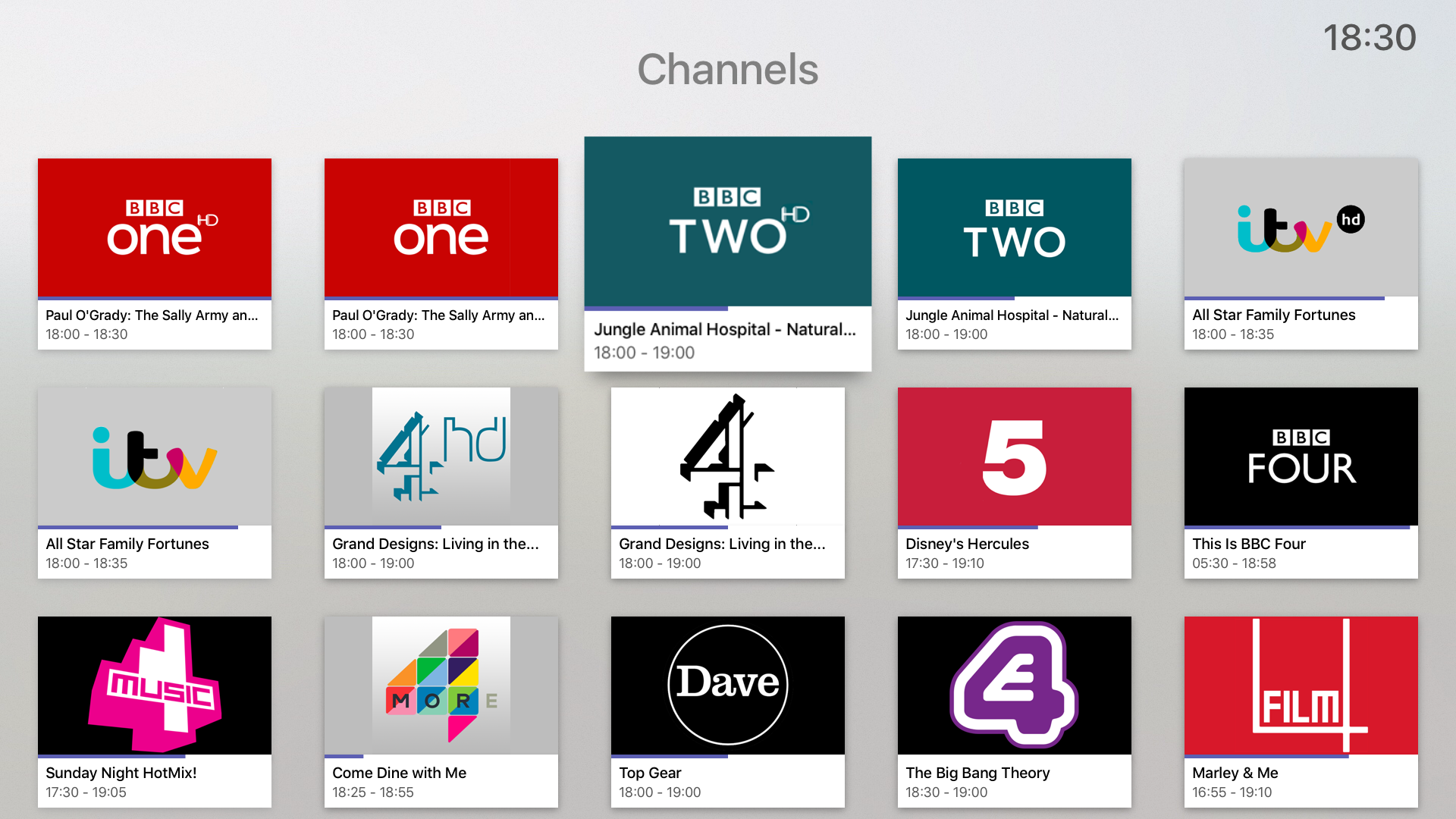This screenshot has height=819, width=1456.
Task: Click the 05:30 - 18:58 time under BBC Four
Action: pos(1235,563)
